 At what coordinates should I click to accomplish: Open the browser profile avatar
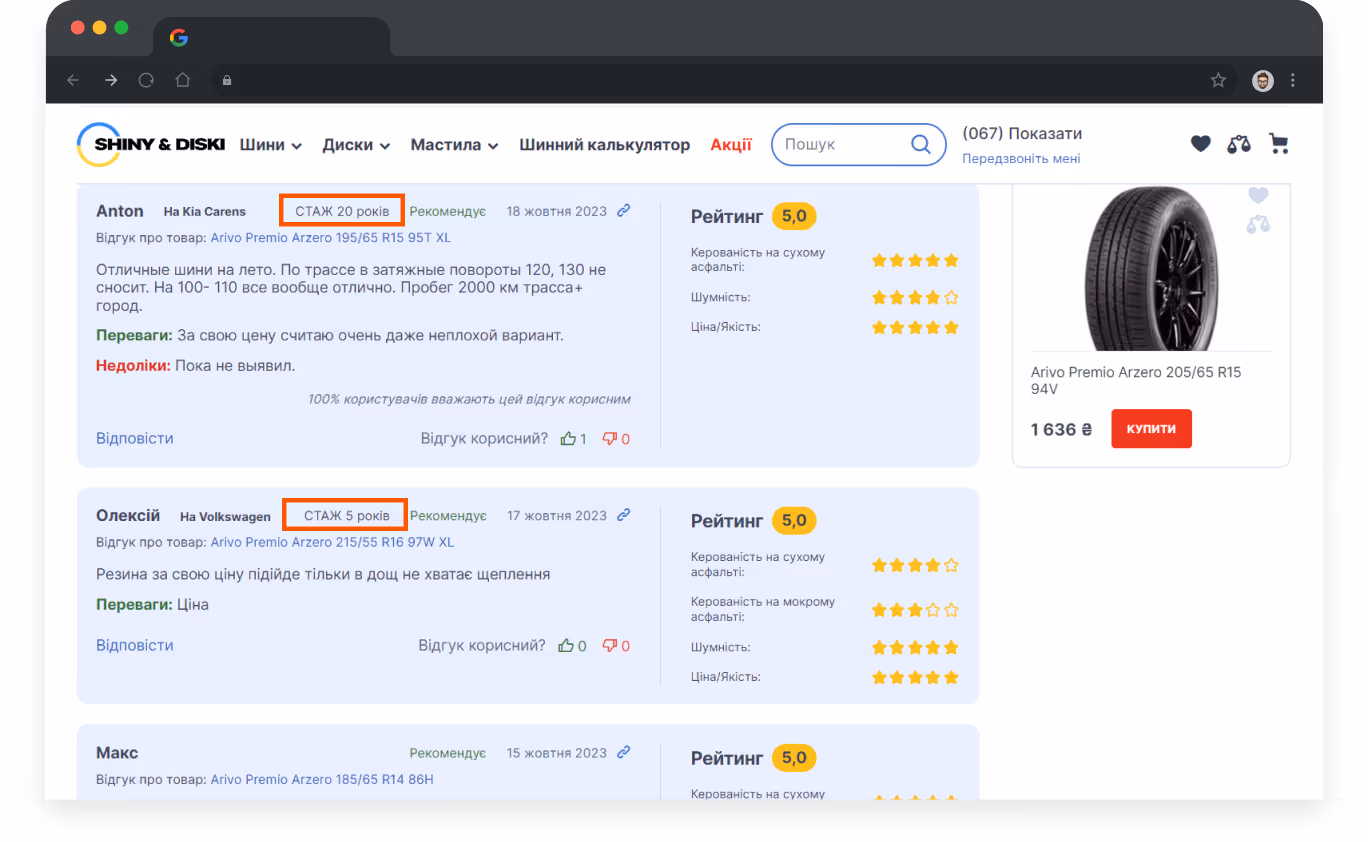(1263, 80)
